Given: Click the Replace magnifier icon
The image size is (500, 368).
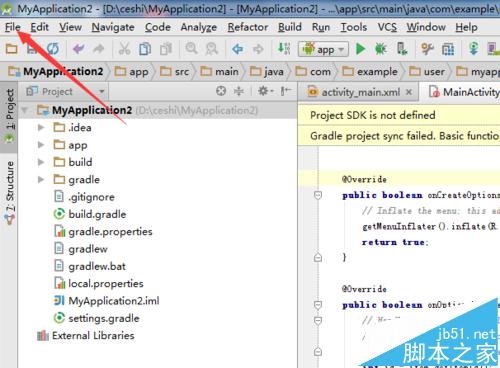Looking at the screenshot, I should (x=212, y=49).
